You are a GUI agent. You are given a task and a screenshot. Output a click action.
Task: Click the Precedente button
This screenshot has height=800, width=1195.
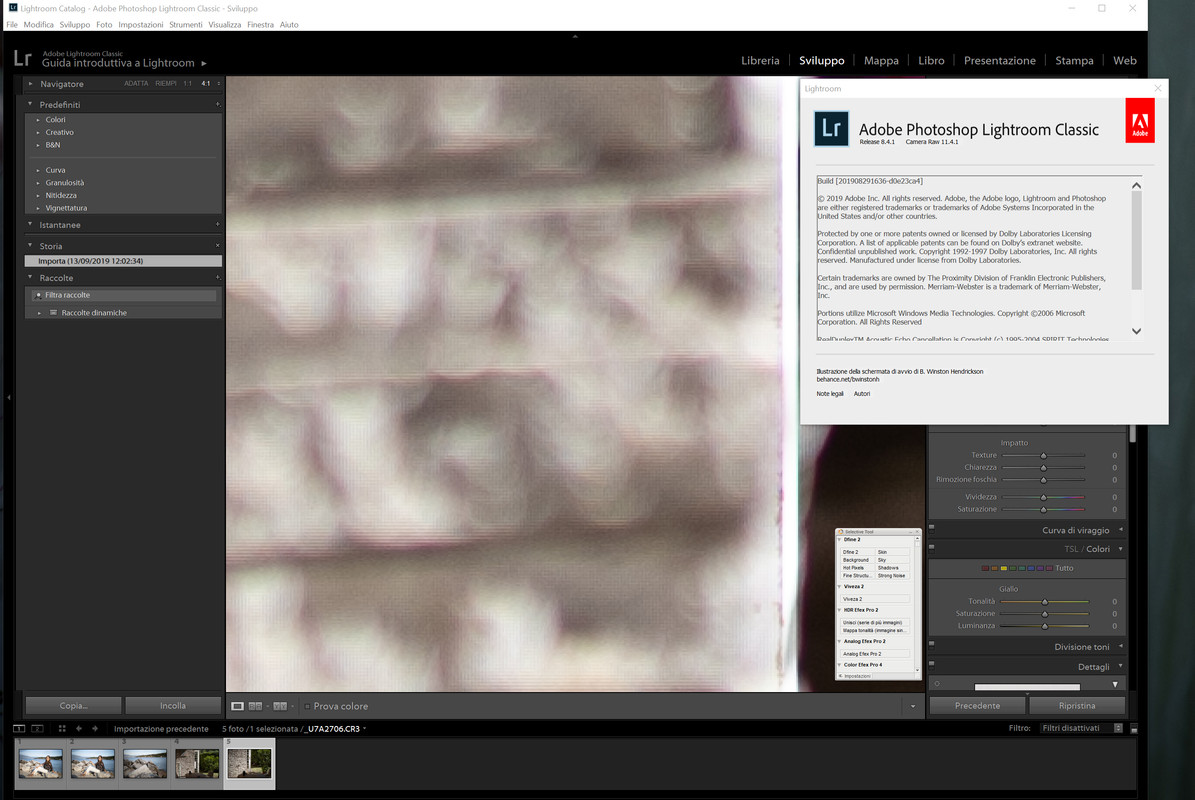click(x=977, y=706)
